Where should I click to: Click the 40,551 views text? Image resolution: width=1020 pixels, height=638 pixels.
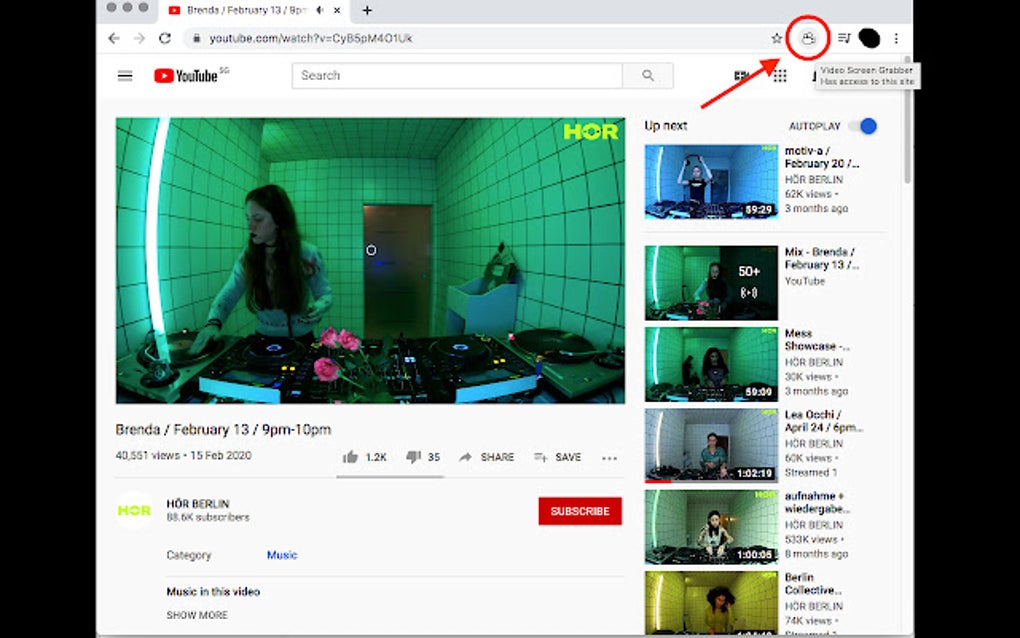pyautogui.click(x=148, y=455)
